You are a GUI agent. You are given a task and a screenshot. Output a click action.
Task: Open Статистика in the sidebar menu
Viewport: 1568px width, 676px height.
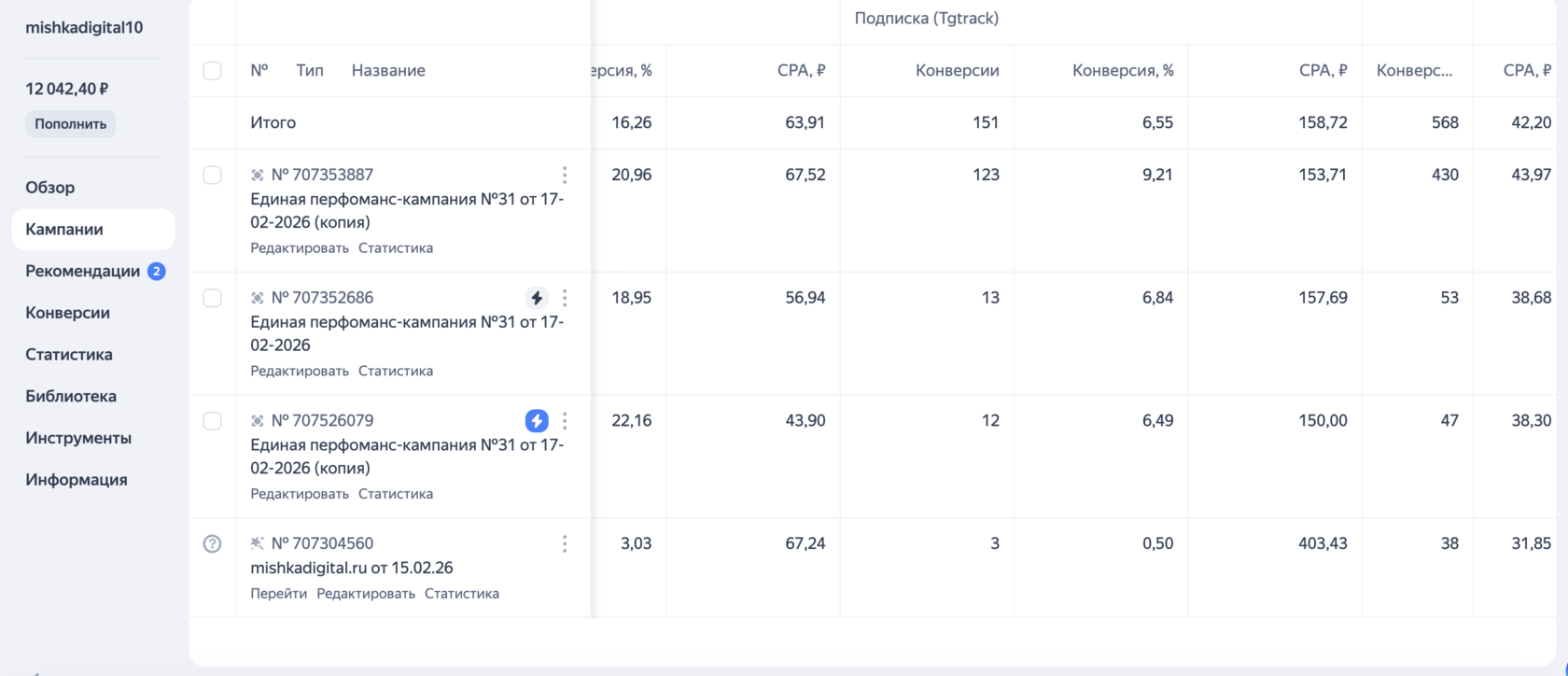pos(69,355)
